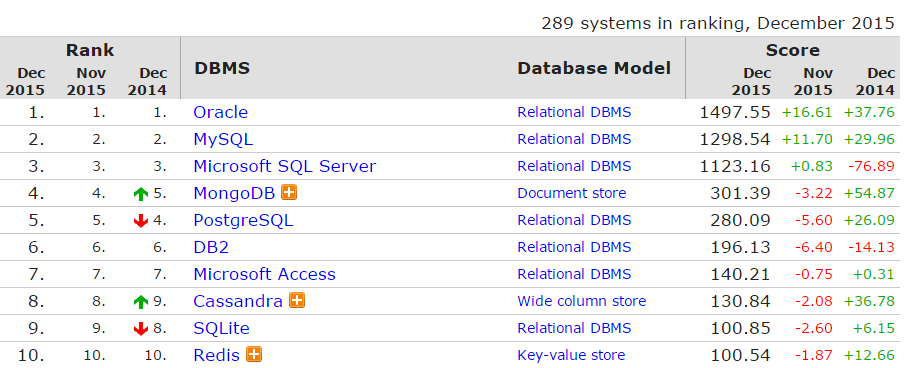909x368 pixels.
Task: Click MySQL score 1298.54
Action: click(735, 139)
